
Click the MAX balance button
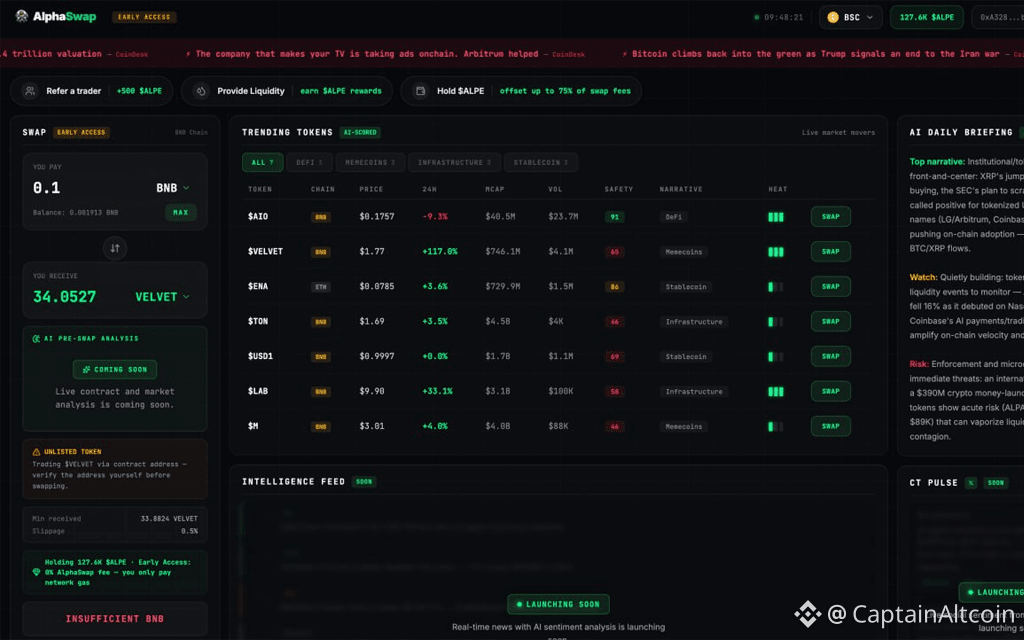tap(181, 212)
